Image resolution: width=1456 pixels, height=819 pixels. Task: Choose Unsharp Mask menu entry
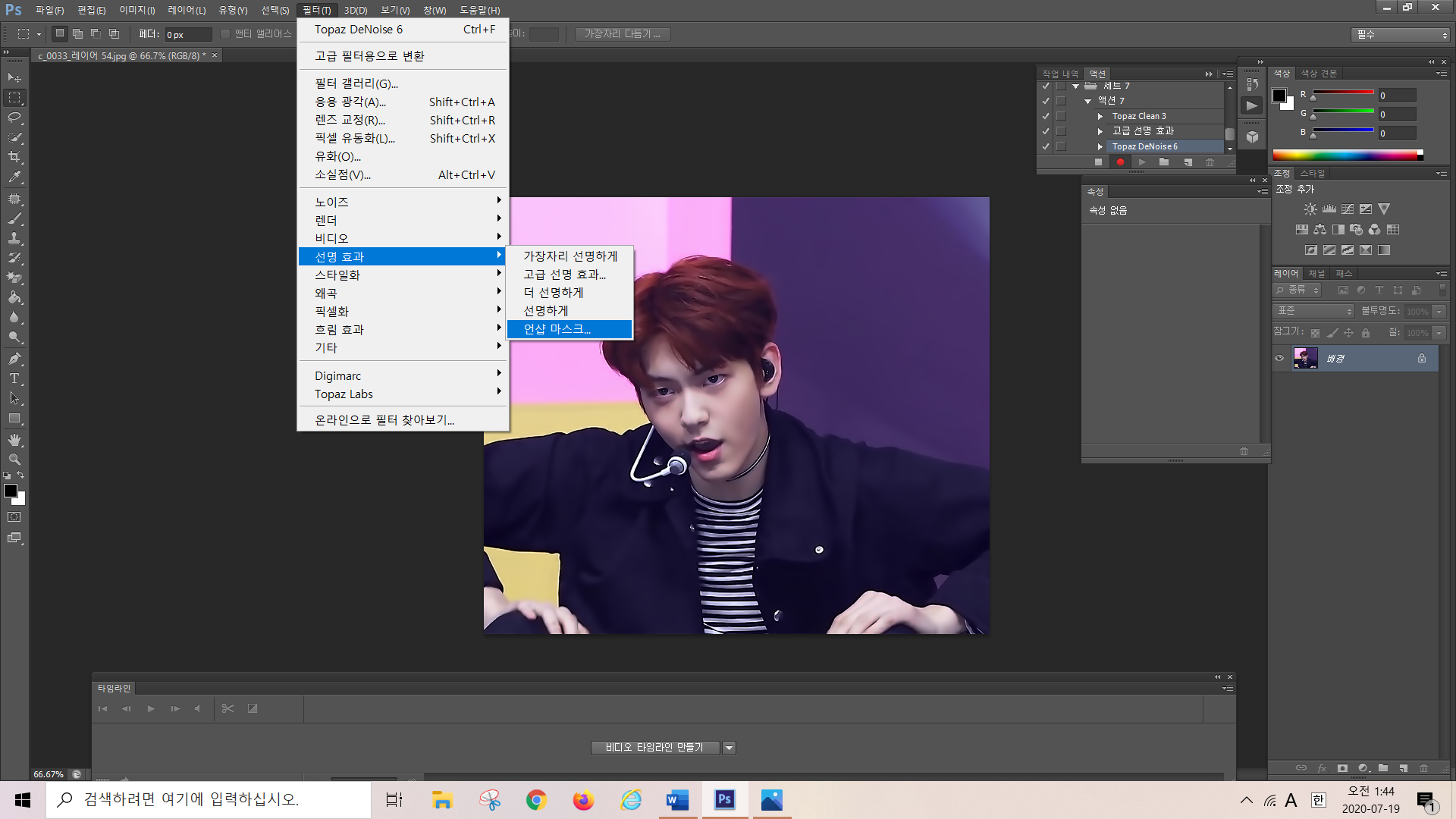point(557,329)
